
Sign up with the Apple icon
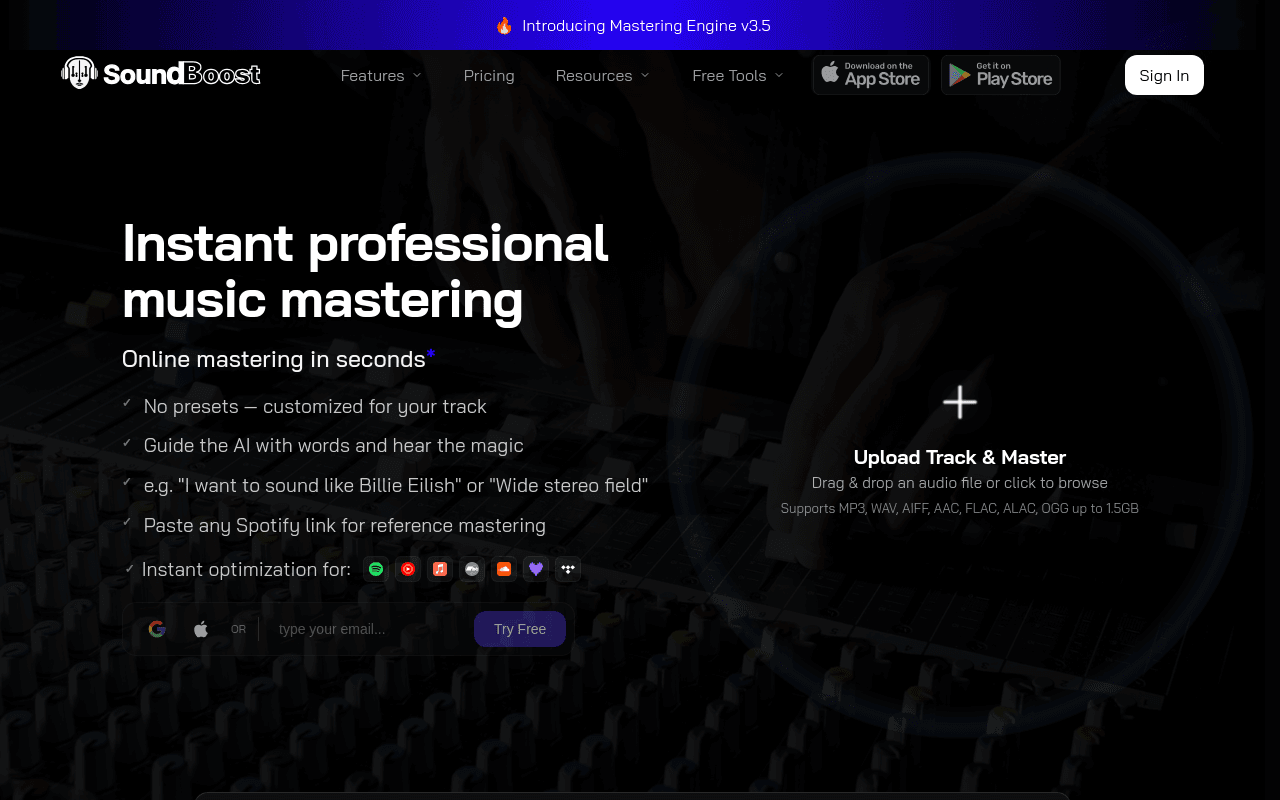200,629
